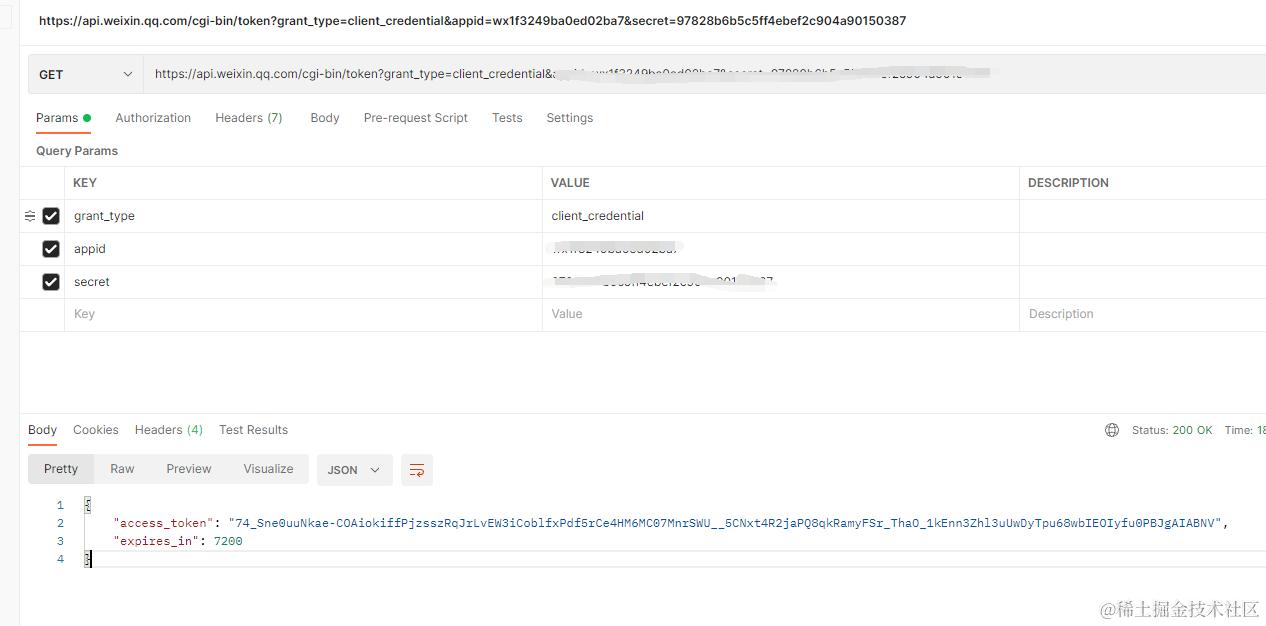Uncheck the grant_type parameter checkbox
The height and width of the screenshot is (626, 1266).
(51, 216)
